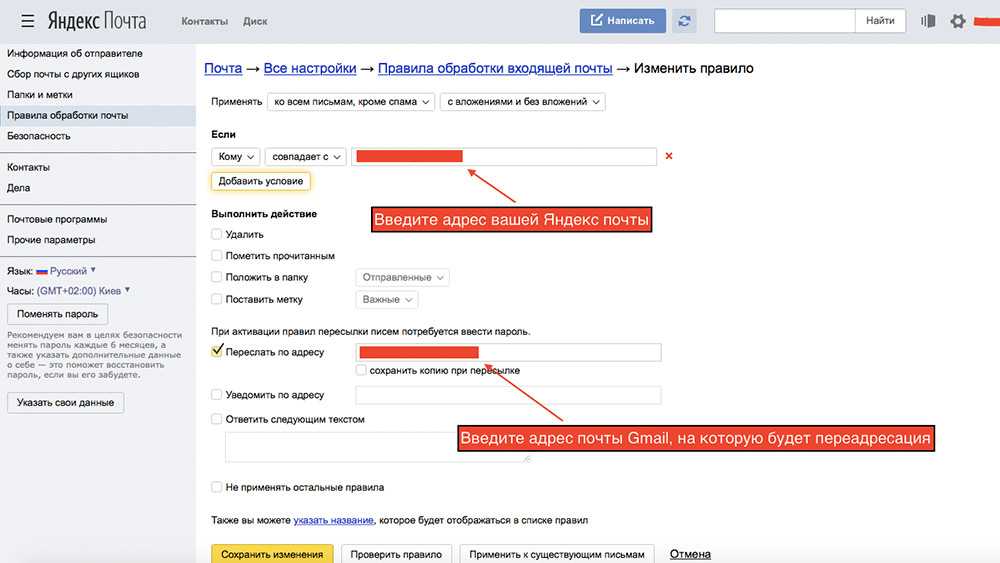Viewport: 1000px width, 563px height.
Task: Follow the Почта breadcrumb link
Action: point(223,68)
